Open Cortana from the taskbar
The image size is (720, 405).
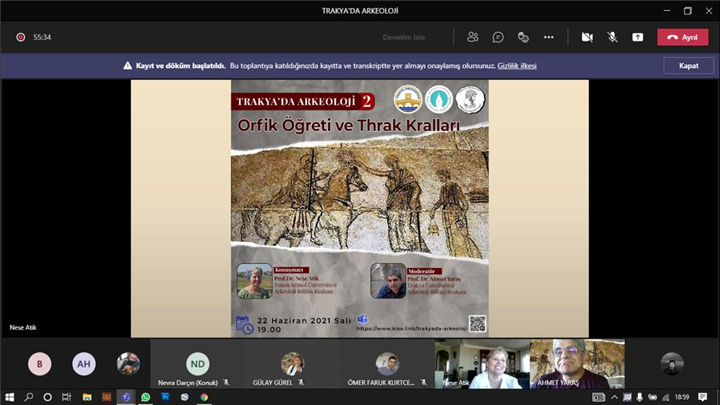pos(47,397)
